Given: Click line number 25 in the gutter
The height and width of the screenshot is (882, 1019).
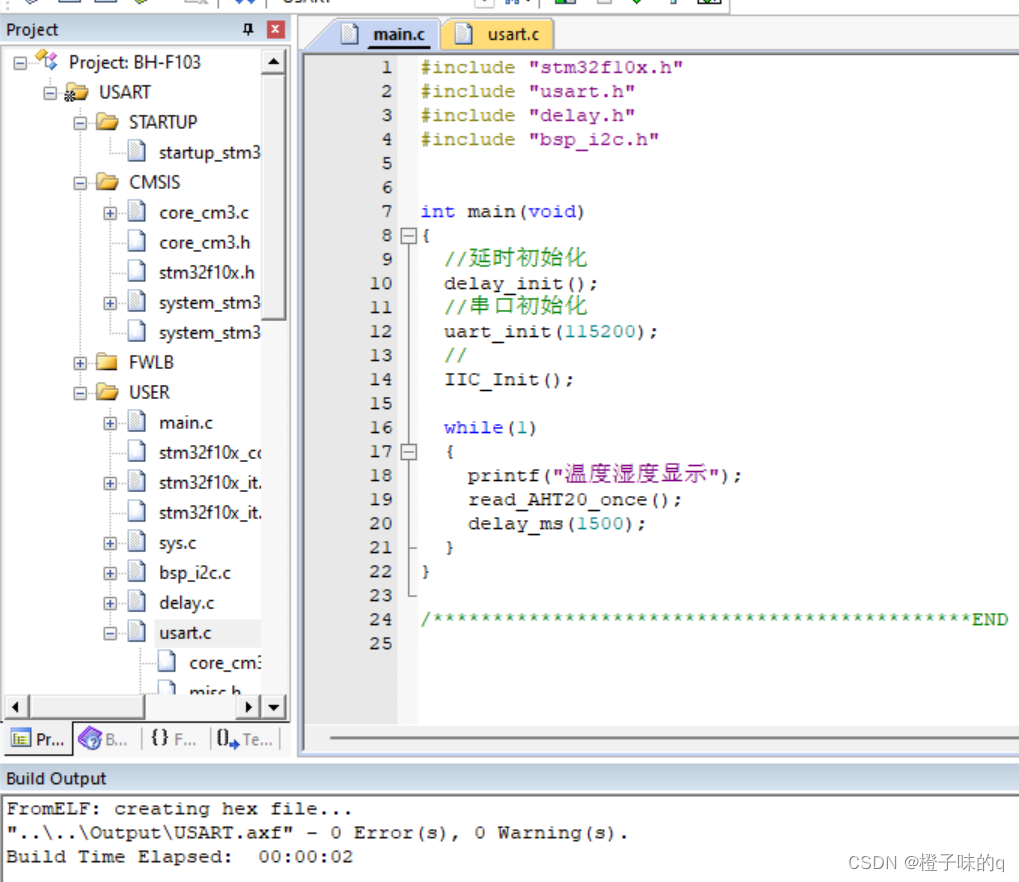Looking at the screenshot, I should pos(381,643).
